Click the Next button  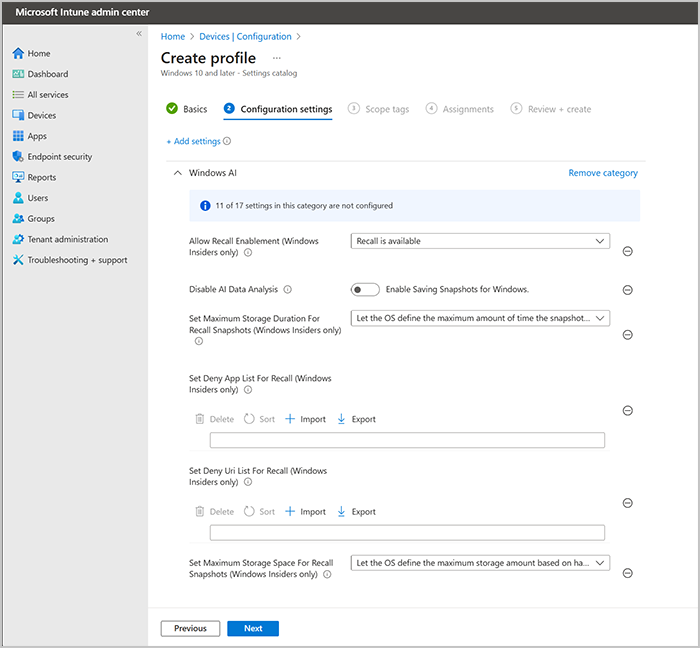pos(253,629)
